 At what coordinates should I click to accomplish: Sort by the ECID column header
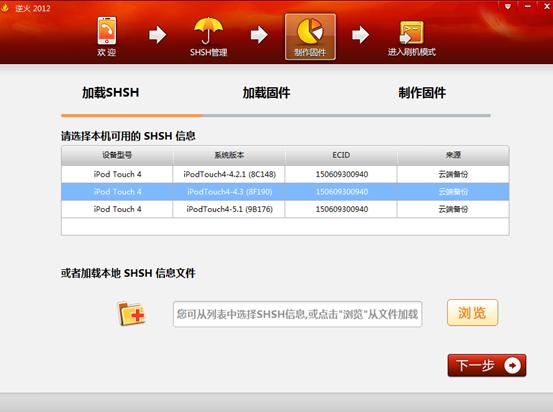341,155
